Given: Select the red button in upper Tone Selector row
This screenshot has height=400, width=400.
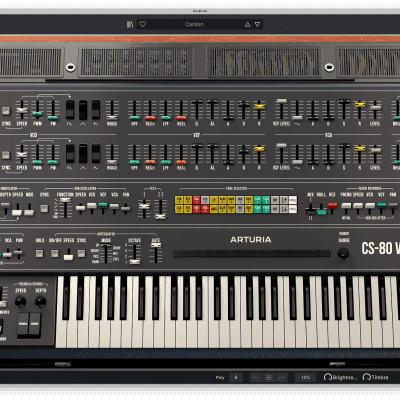Looking at the screenshot, I should click(196, 200).
